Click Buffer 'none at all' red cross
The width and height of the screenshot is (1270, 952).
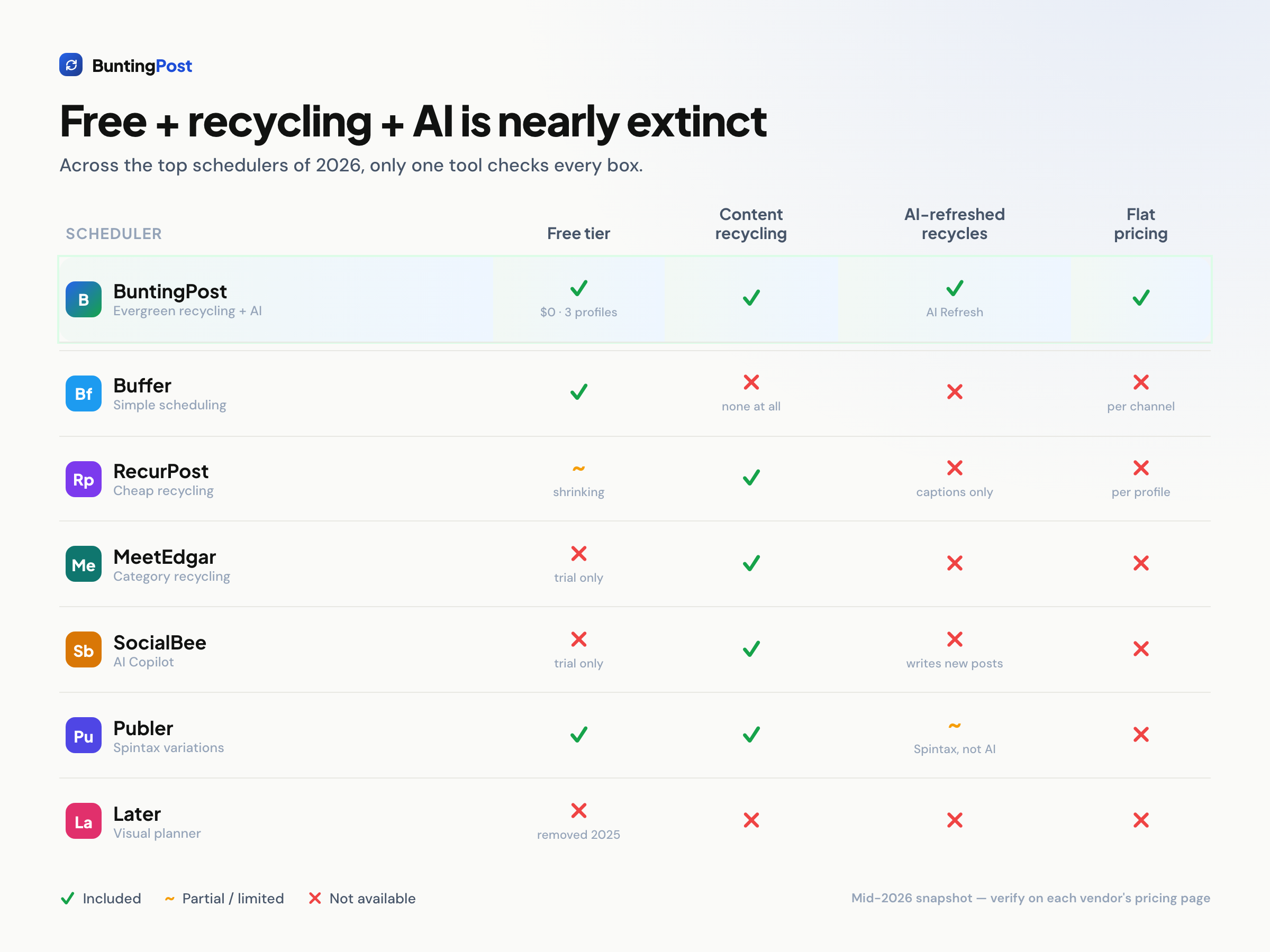click(751, 382)
